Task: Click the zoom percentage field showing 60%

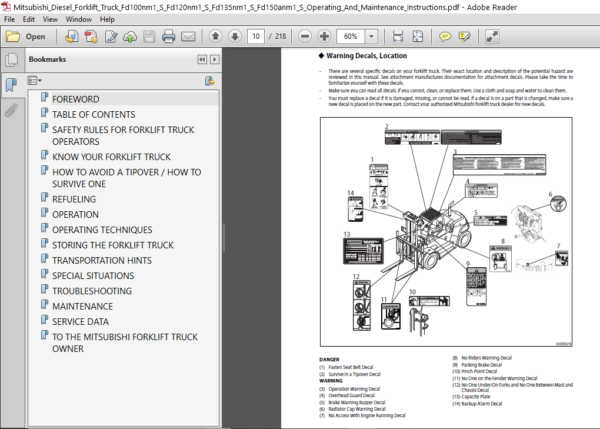Action: [x=351, y=36]
